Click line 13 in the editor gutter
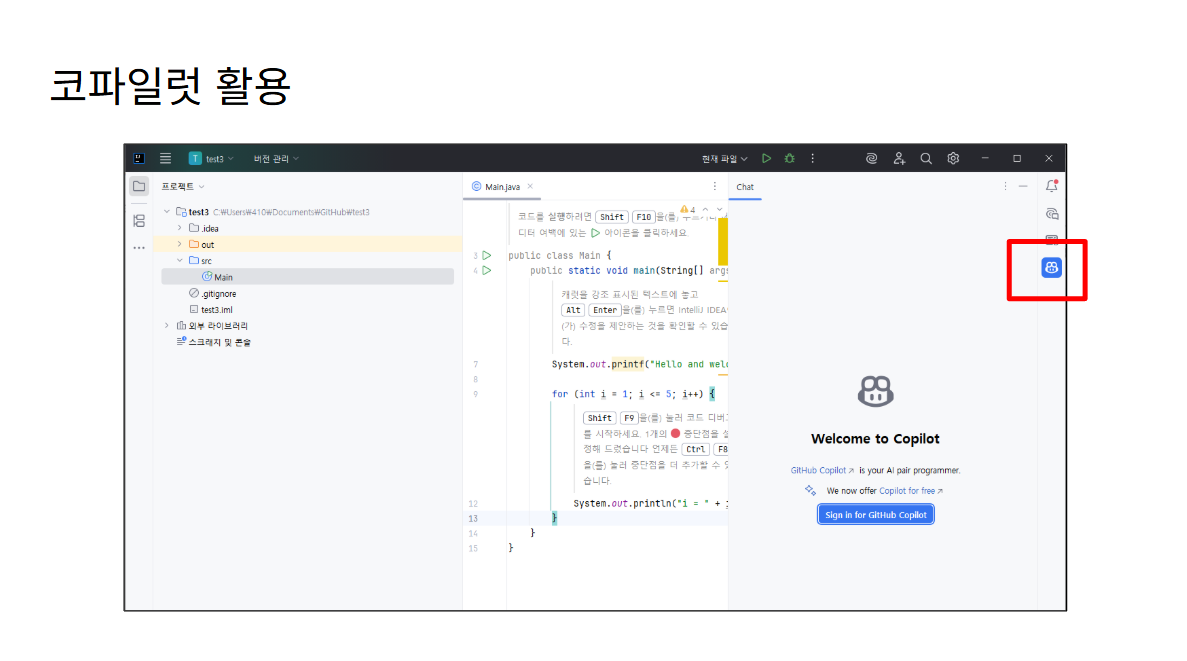 coord(473,519)
